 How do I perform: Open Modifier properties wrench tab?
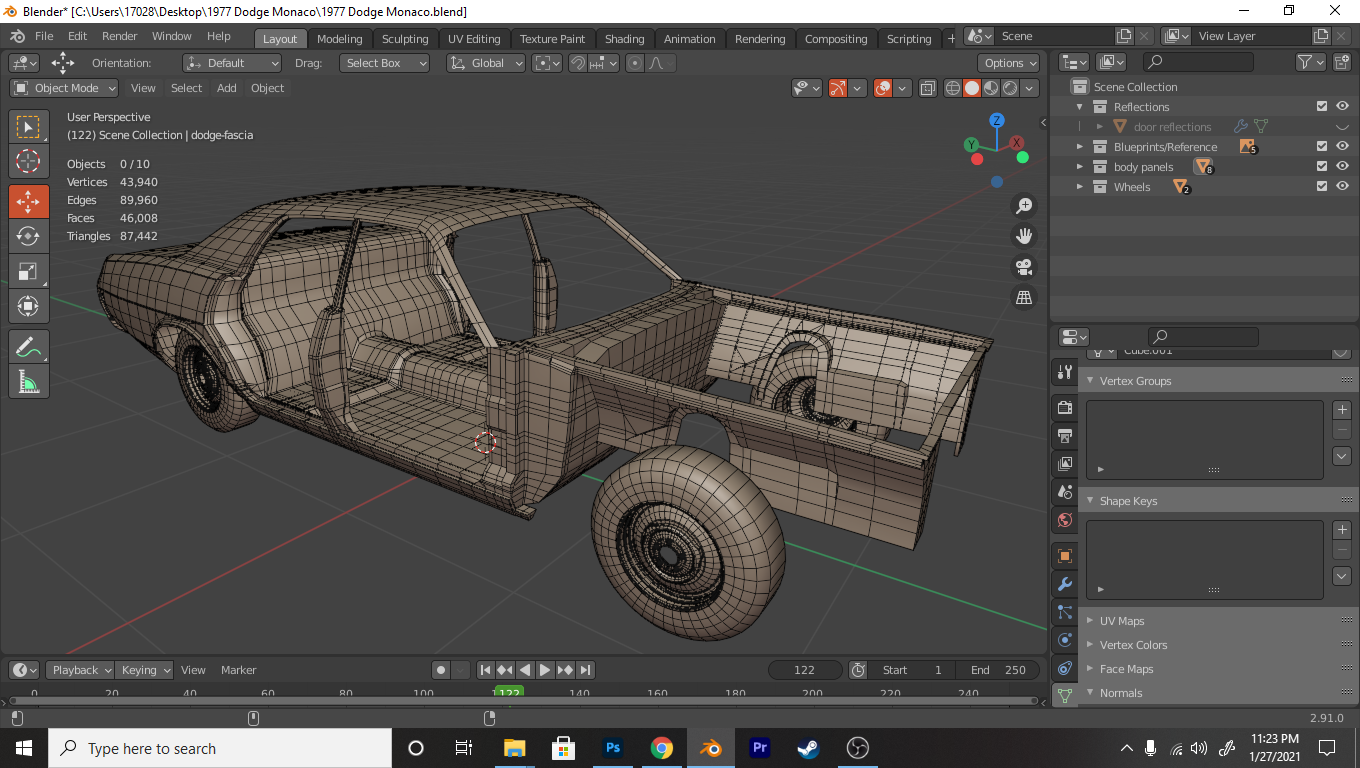[x=1065, y=584]
